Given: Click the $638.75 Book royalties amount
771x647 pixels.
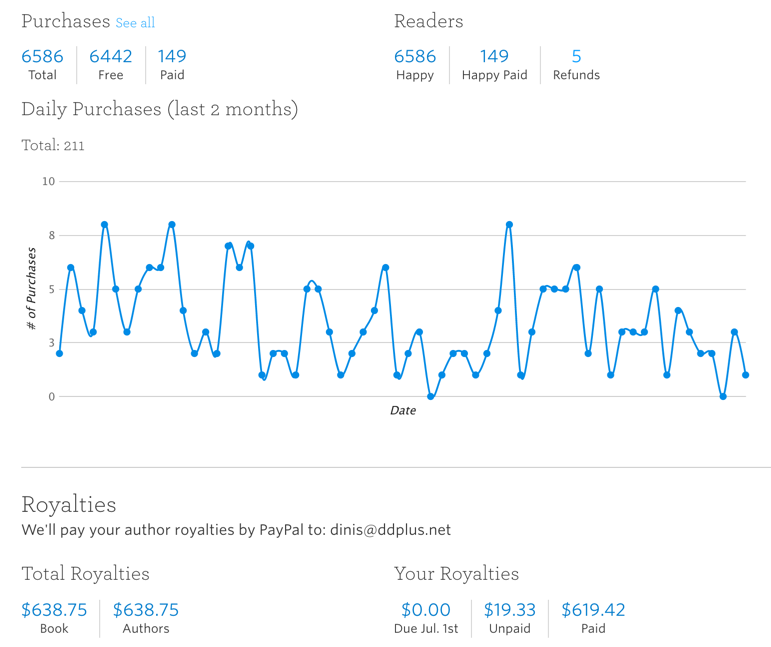Looking at the screenshot, I should pos(54,610).
